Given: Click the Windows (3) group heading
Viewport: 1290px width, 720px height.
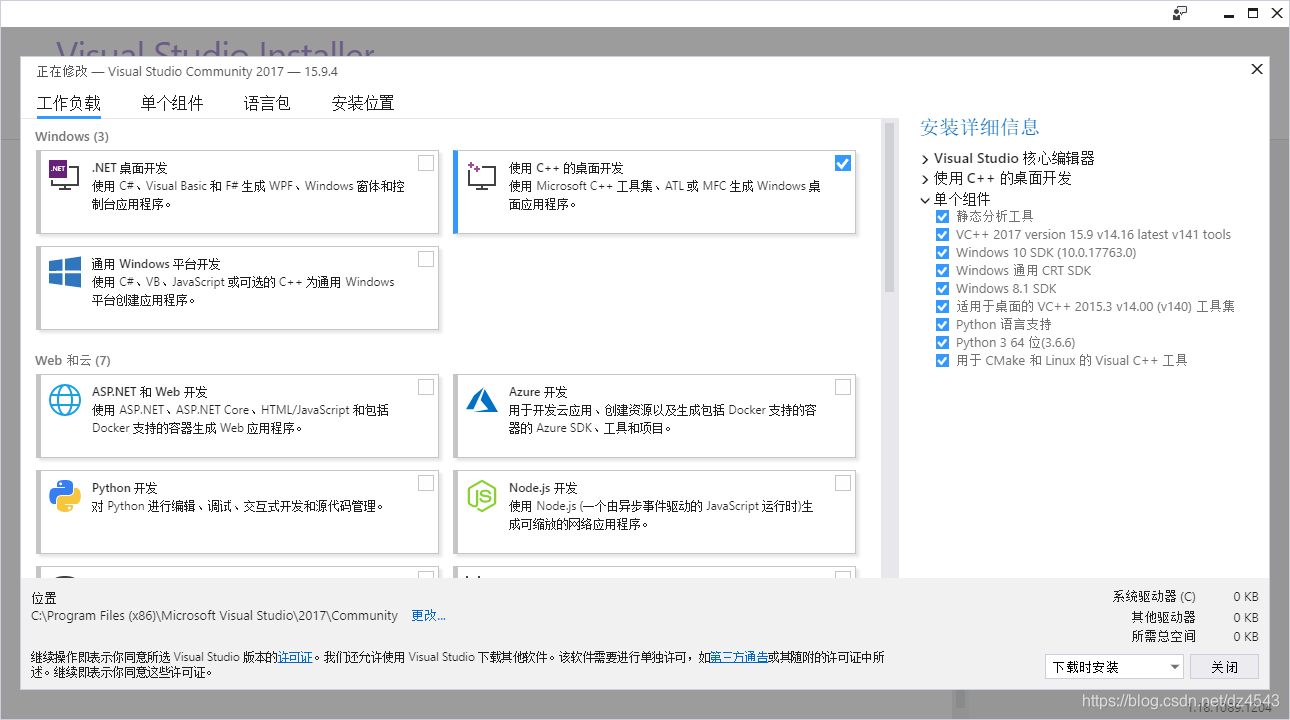Looking at the screenshot, I should click(72, 136).
